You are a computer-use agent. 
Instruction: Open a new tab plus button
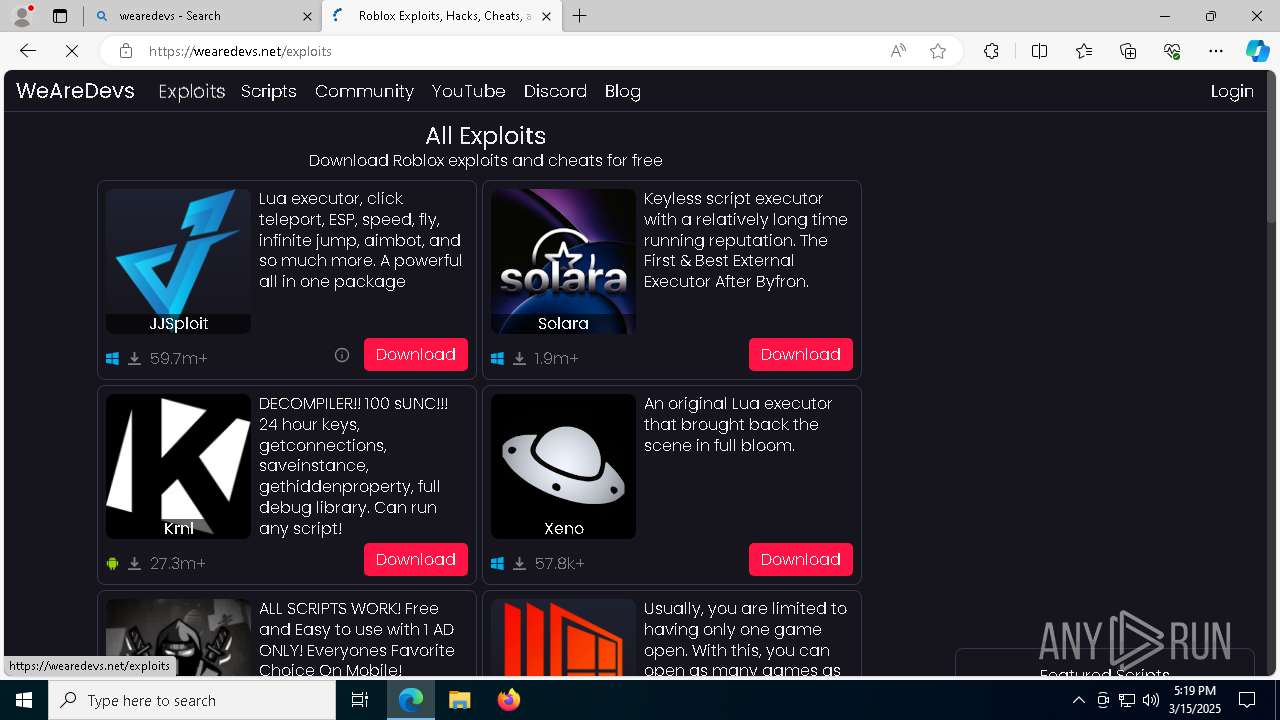click(x=579, y=16)
